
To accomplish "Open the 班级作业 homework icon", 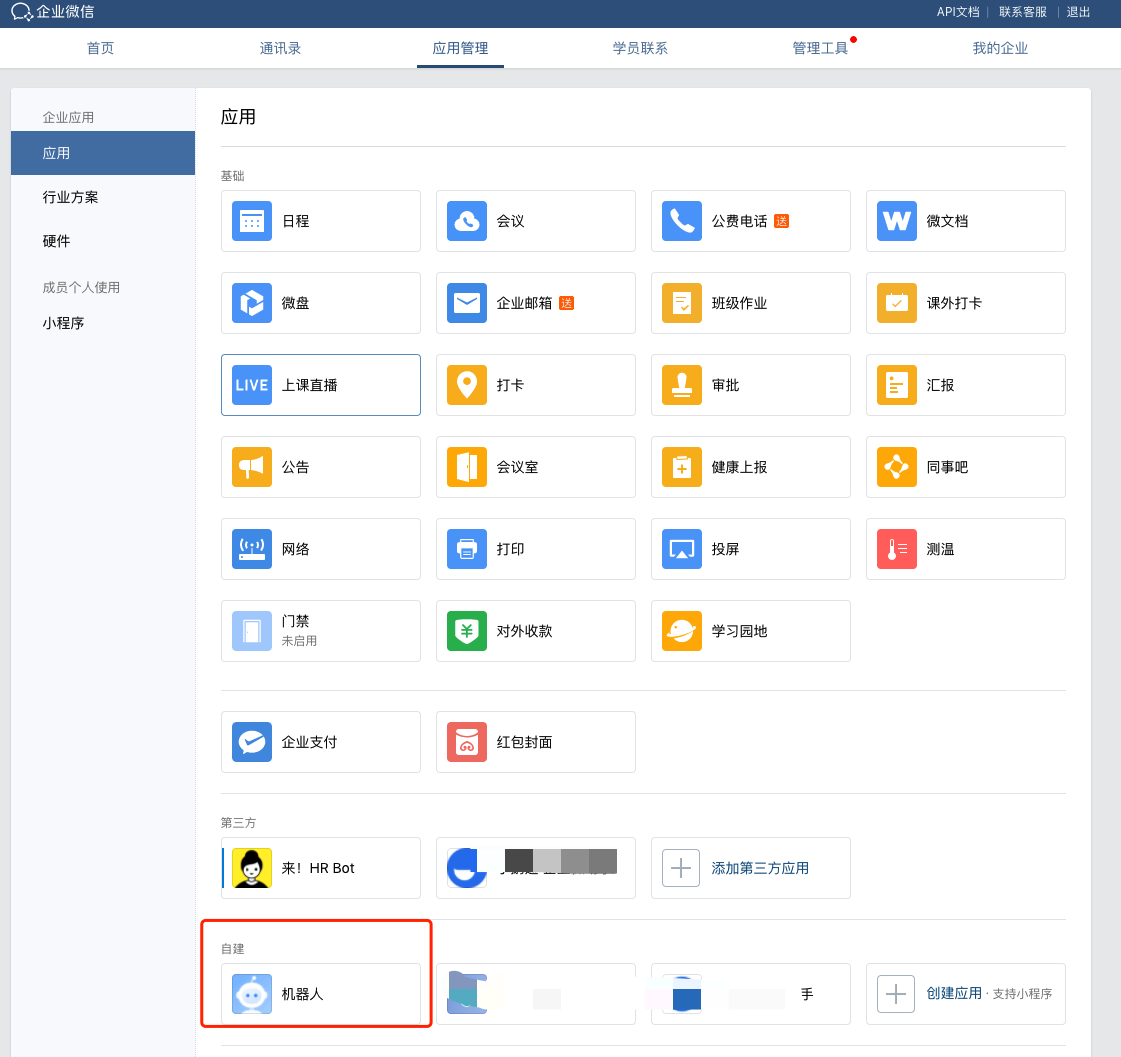I will tap(682, 303).
